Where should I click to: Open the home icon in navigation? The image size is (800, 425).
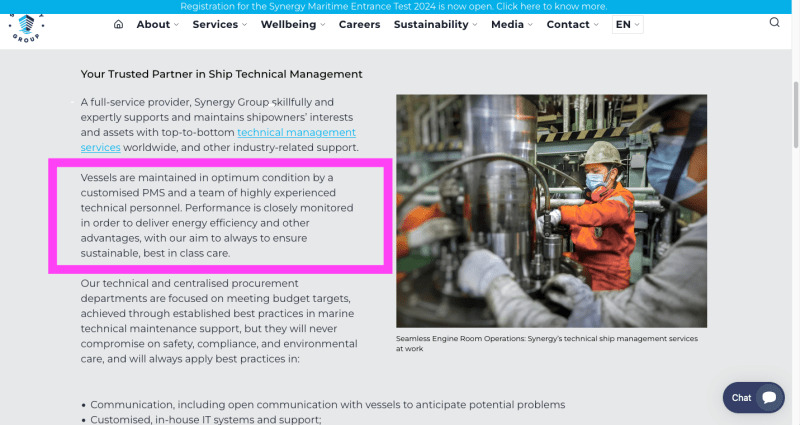tap(118, 24)
